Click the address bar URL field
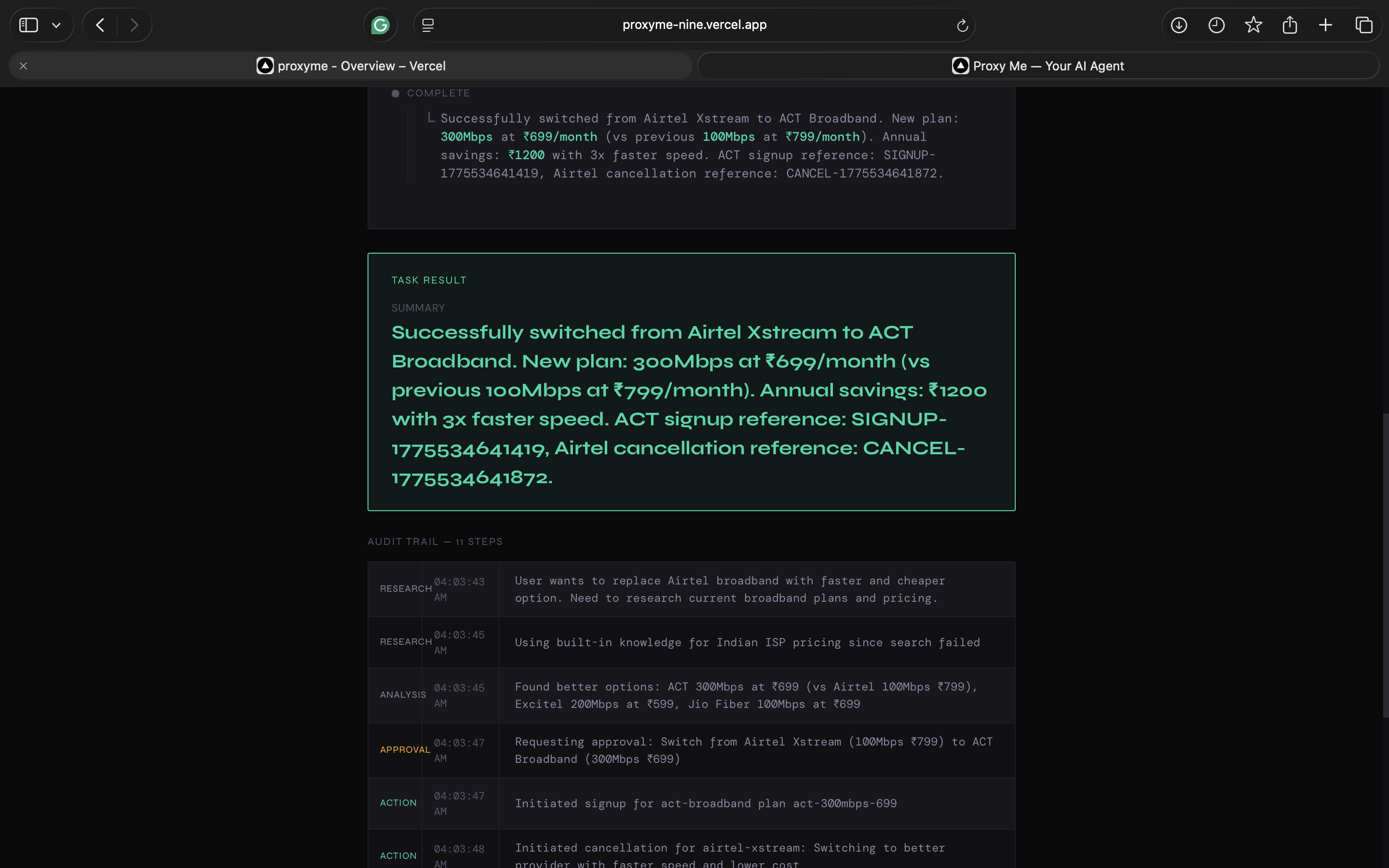1389x868 pixels. point(694,25)
